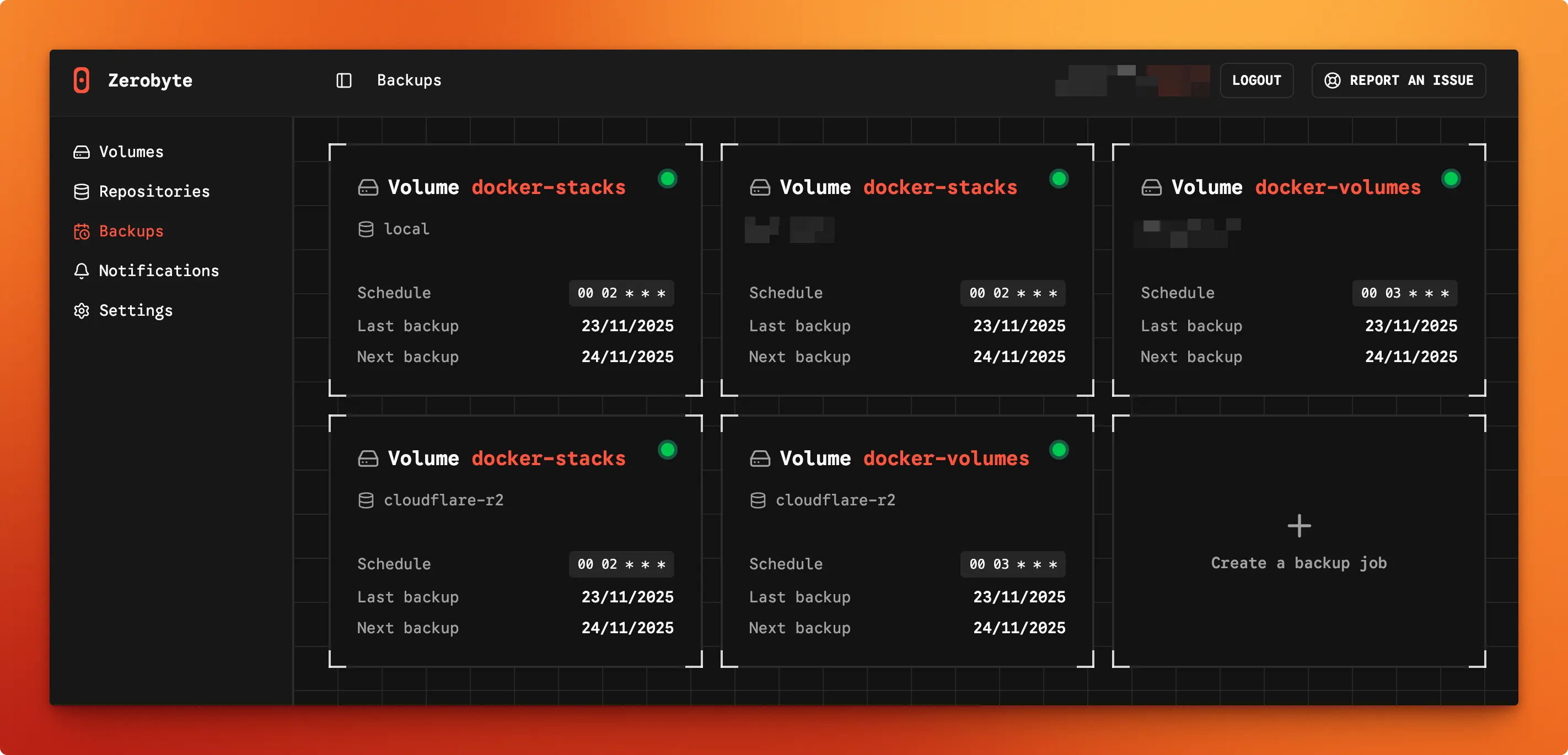Click the plus icon on Create a backup job

tap(1299, 525)
